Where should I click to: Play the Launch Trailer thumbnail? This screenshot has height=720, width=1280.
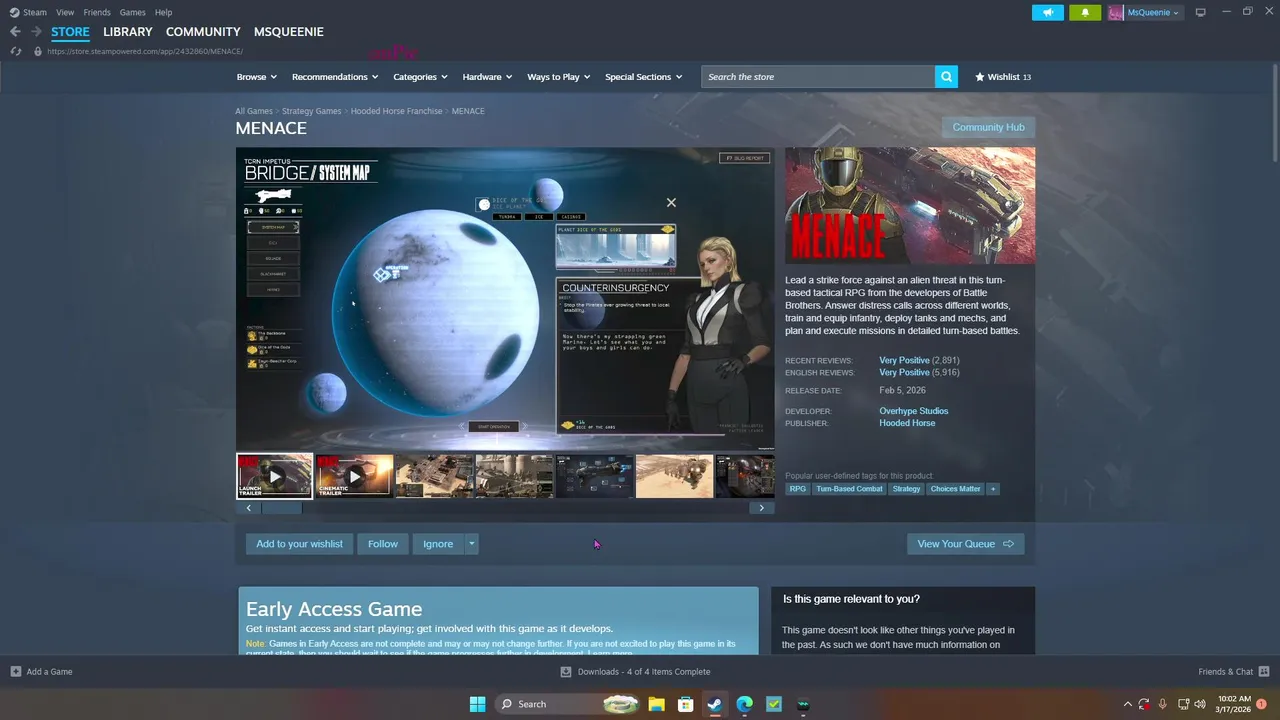point(275,476)
